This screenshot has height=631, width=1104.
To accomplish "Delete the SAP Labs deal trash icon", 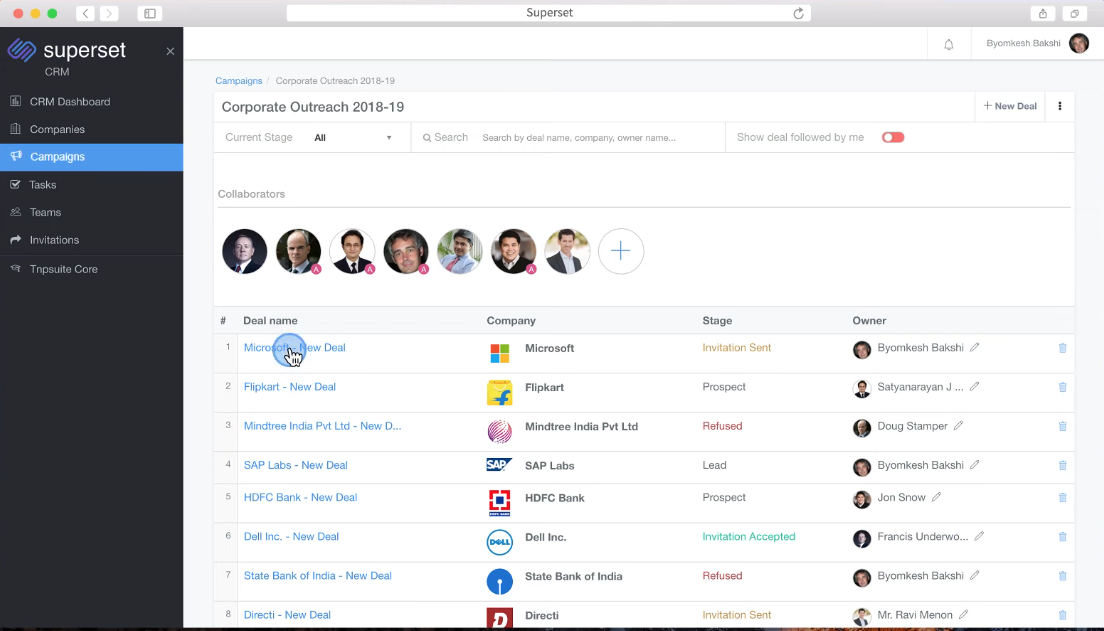I will [1062, 466].
